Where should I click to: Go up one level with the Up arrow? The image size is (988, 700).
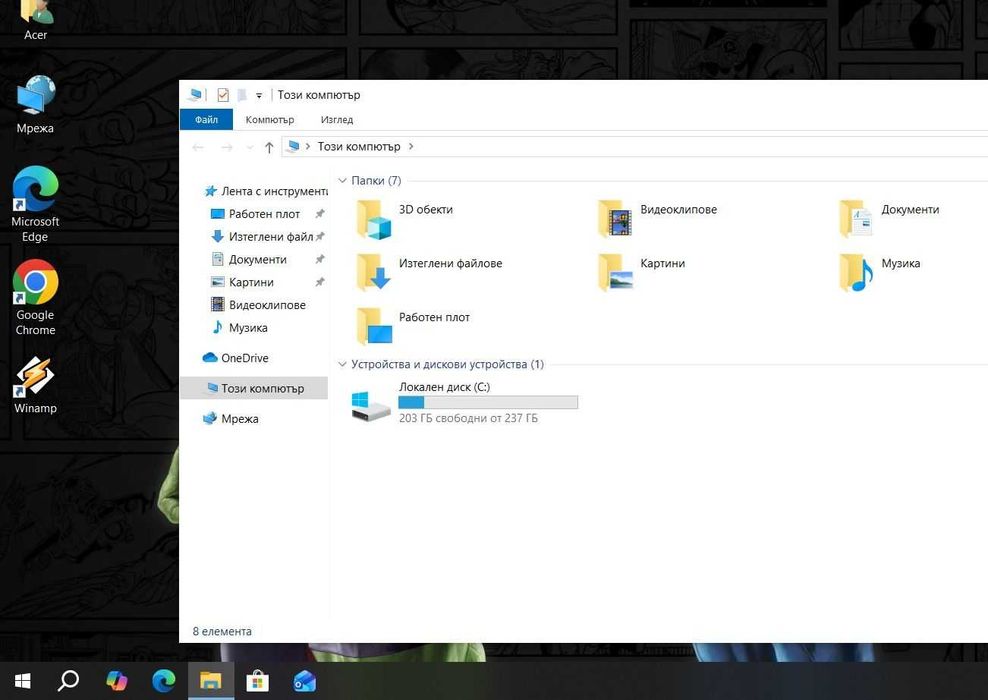click(269, 147)
